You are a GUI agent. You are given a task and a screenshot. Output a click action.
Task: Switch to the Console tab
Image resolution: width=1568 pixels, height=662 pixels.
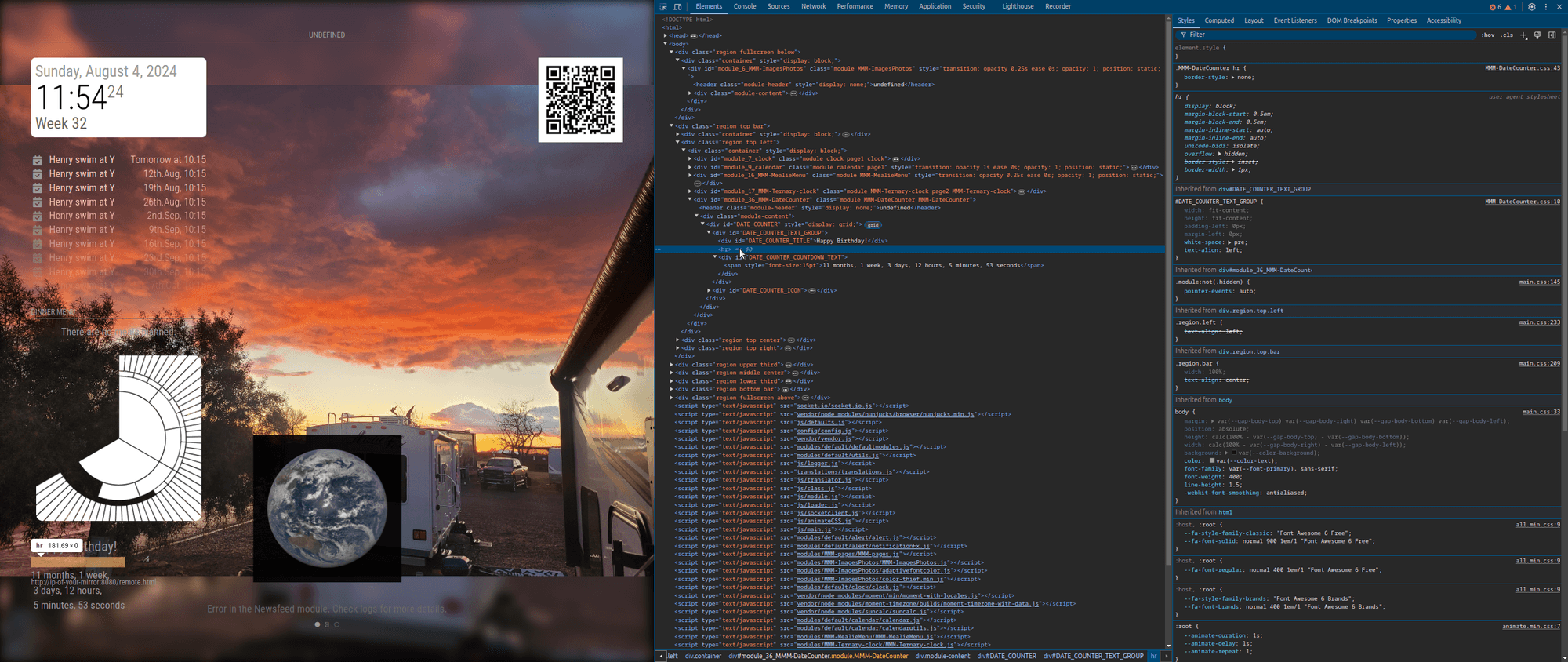click(745, 6)
